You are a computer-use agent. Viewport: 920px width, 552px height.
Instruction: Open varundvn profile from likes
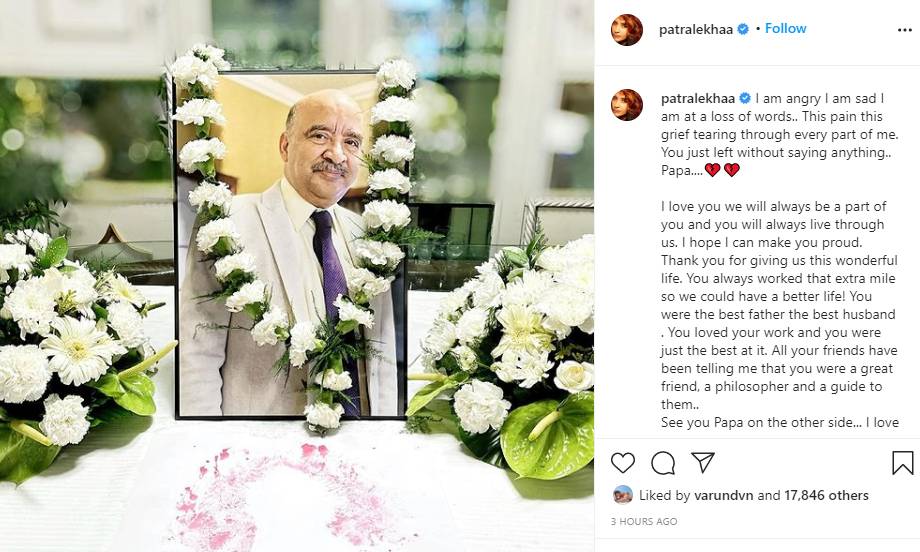(723, 495)
